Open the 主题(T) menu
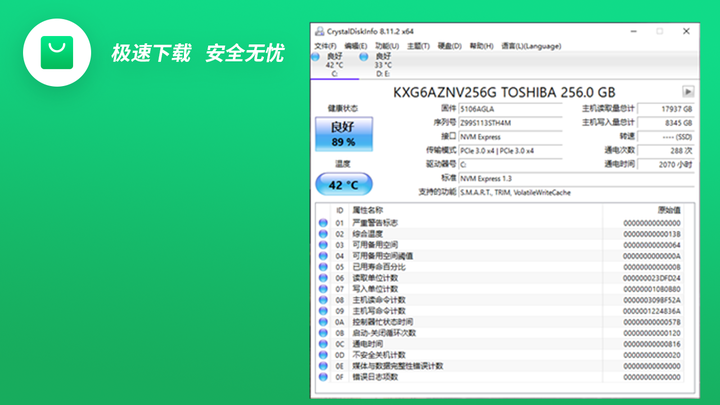Screen dimensions: 720x405 point(418,46)
